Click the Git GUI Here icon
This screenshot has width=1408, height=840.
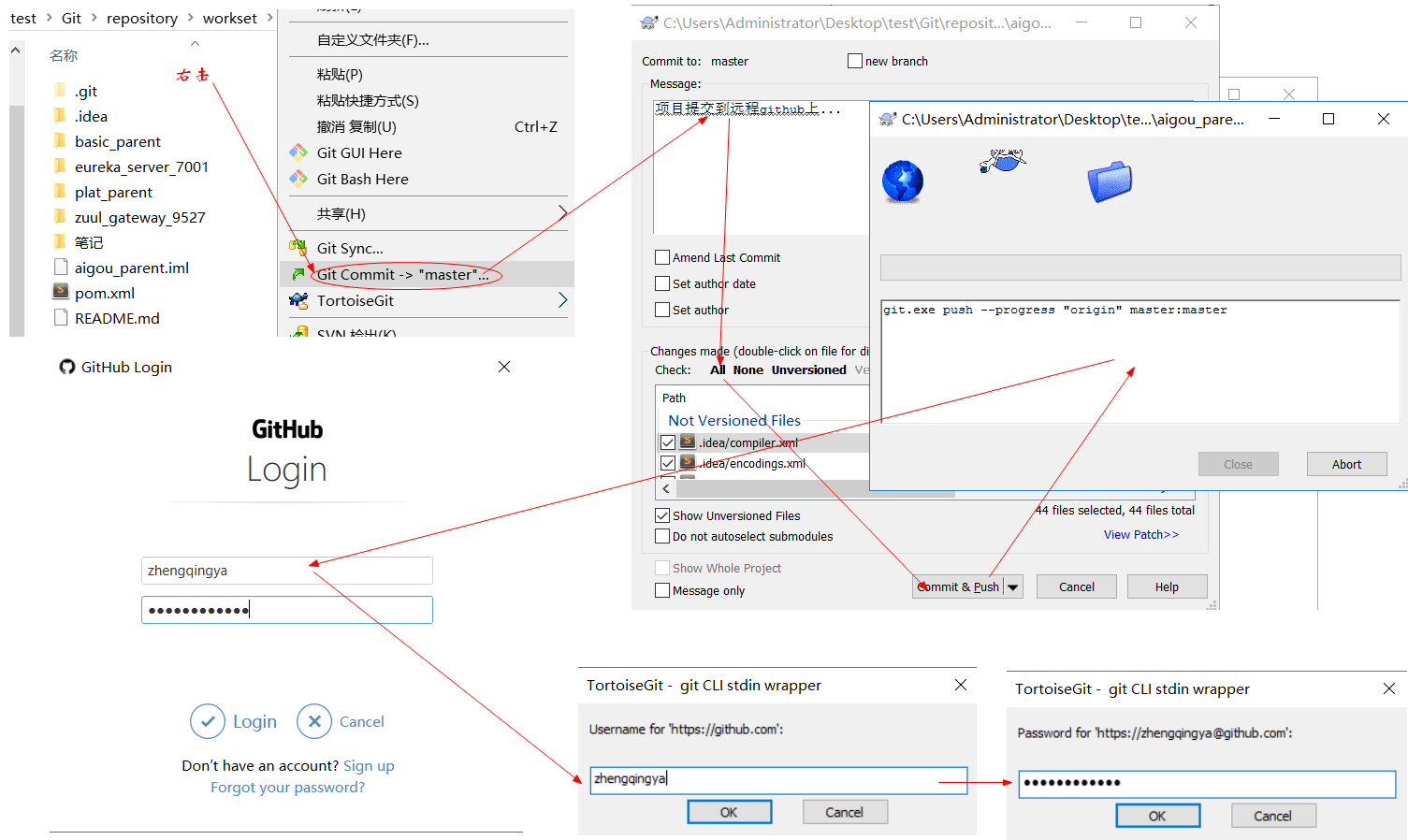[298, 152]
